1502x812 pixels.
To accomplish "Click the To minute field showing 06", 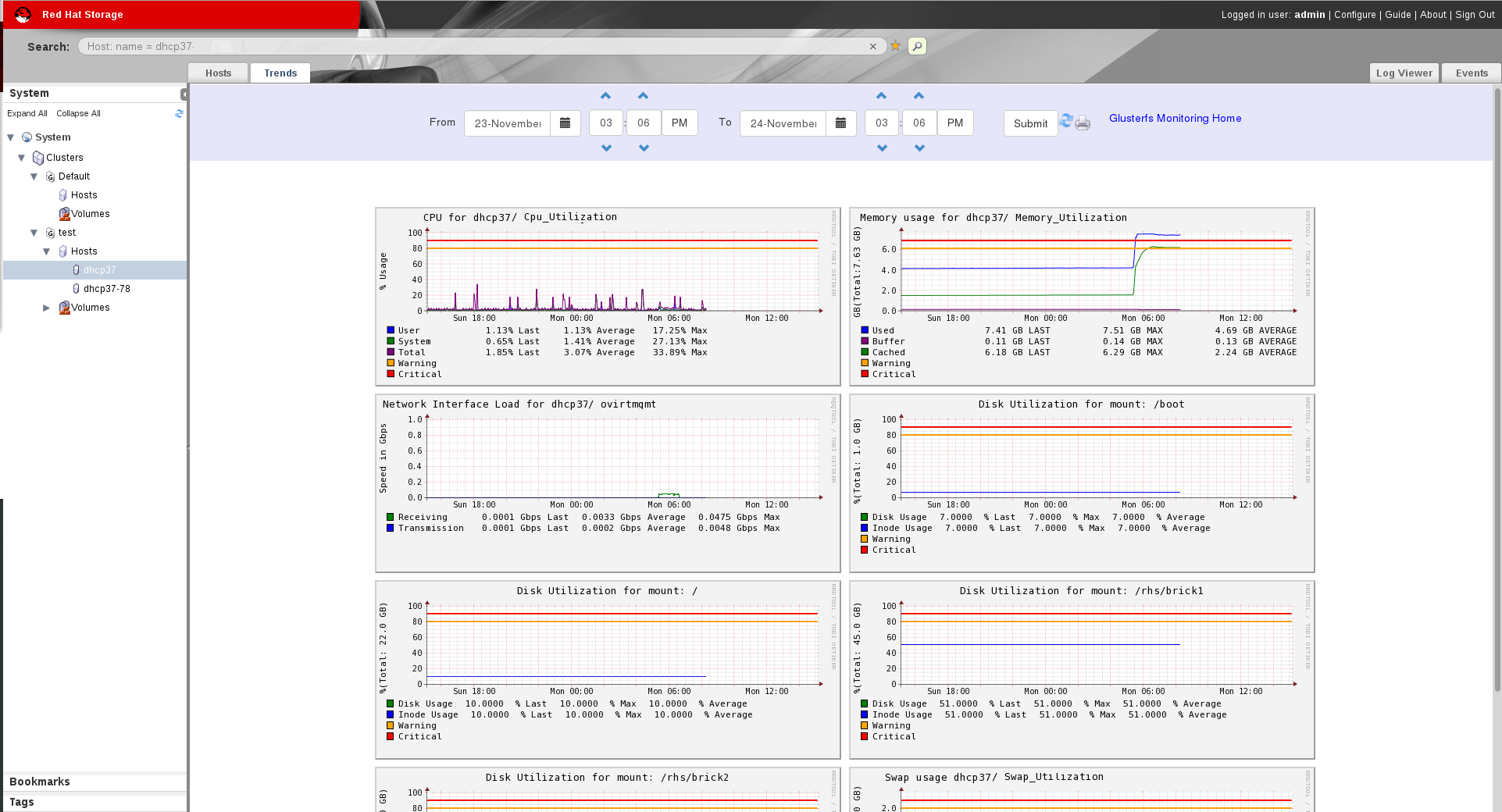I will click(x=919, y=123).
